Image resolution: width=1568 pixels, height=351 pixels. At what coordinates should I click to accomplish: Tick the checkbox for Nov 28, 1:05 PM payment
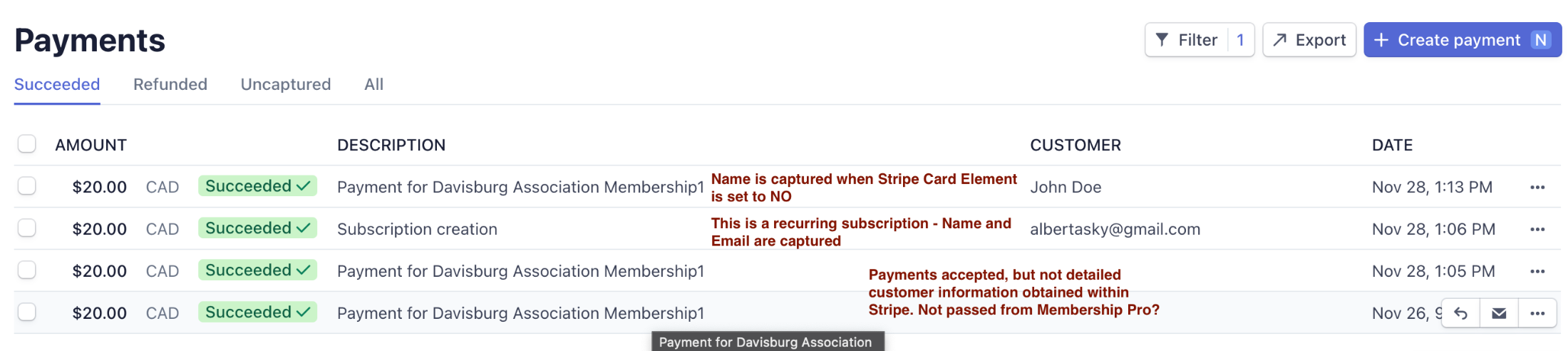pos(27,270)
